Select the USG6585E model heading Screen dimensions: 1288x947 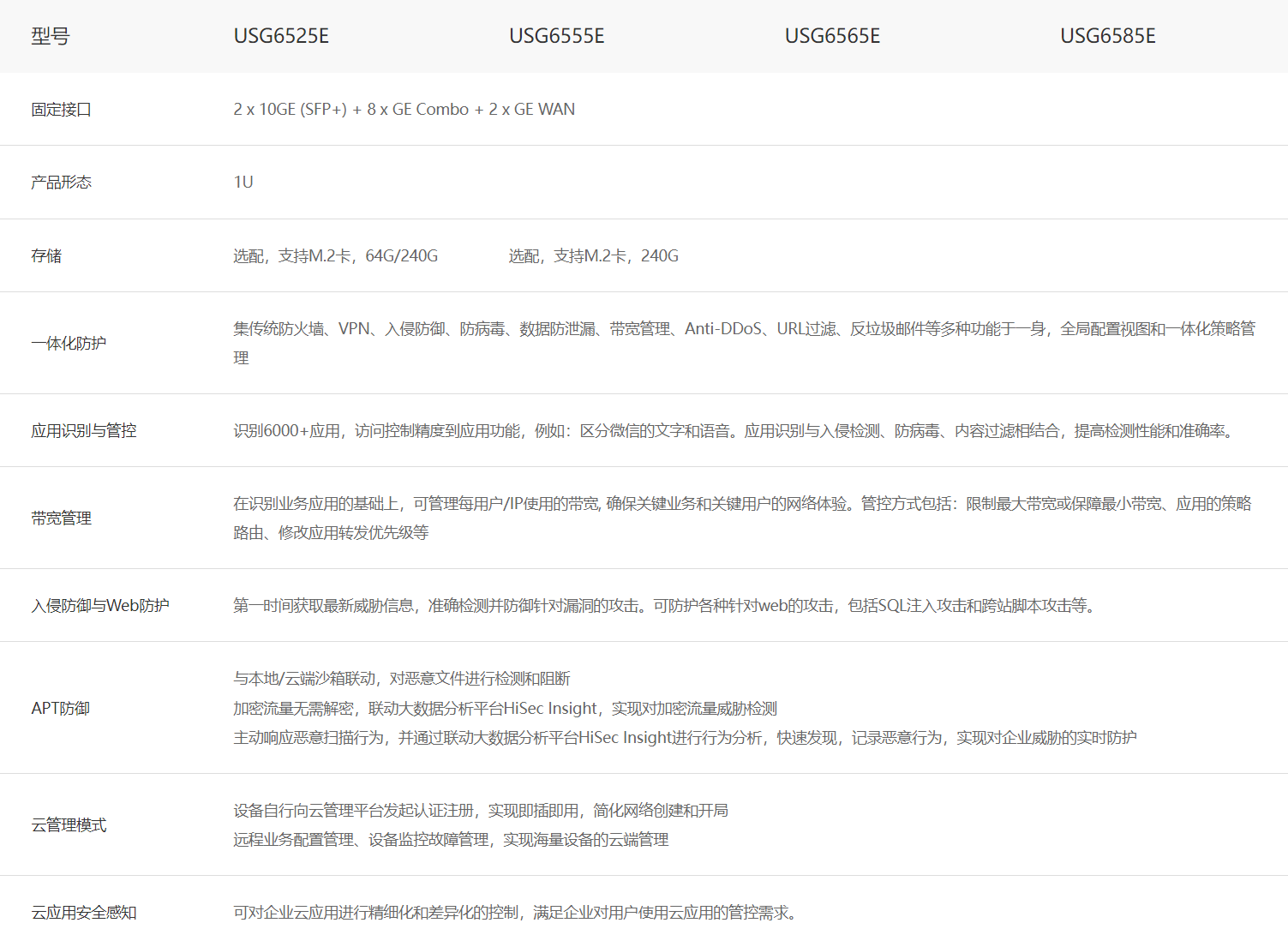(x=1107, y=36)
